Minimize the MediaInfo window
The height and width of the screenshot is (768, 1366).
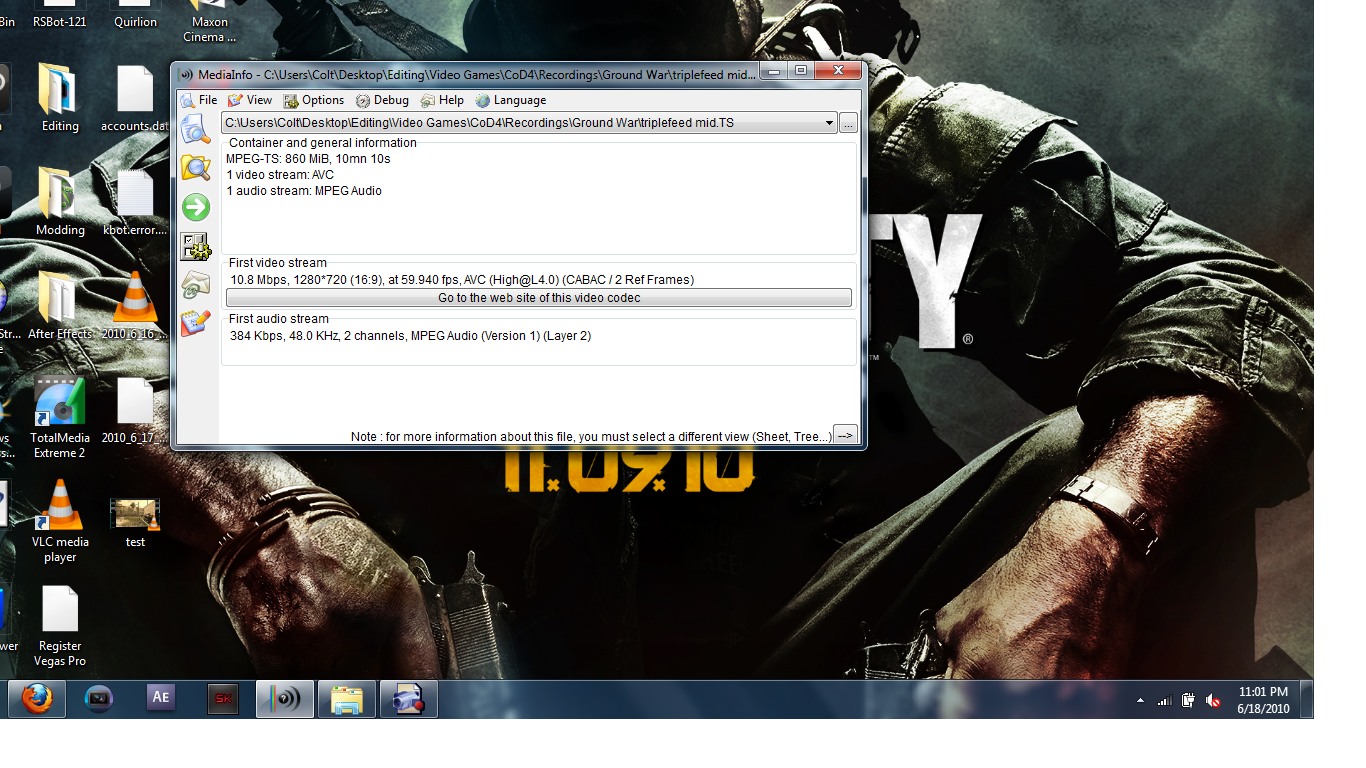(x=773, y=71)
